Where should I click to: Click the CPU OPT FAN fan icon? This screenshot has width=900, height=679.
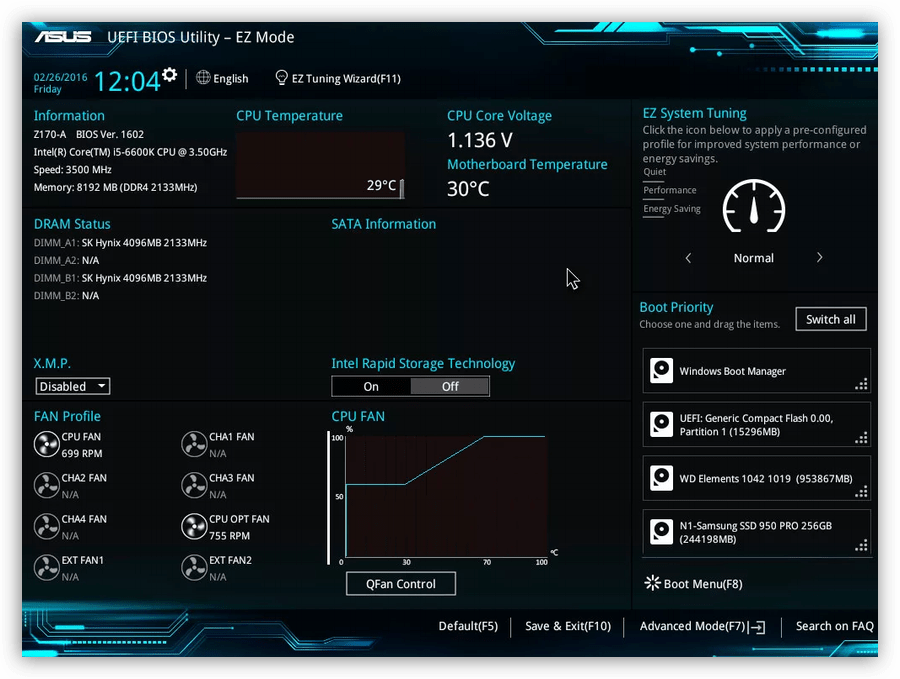click(194, 526)
